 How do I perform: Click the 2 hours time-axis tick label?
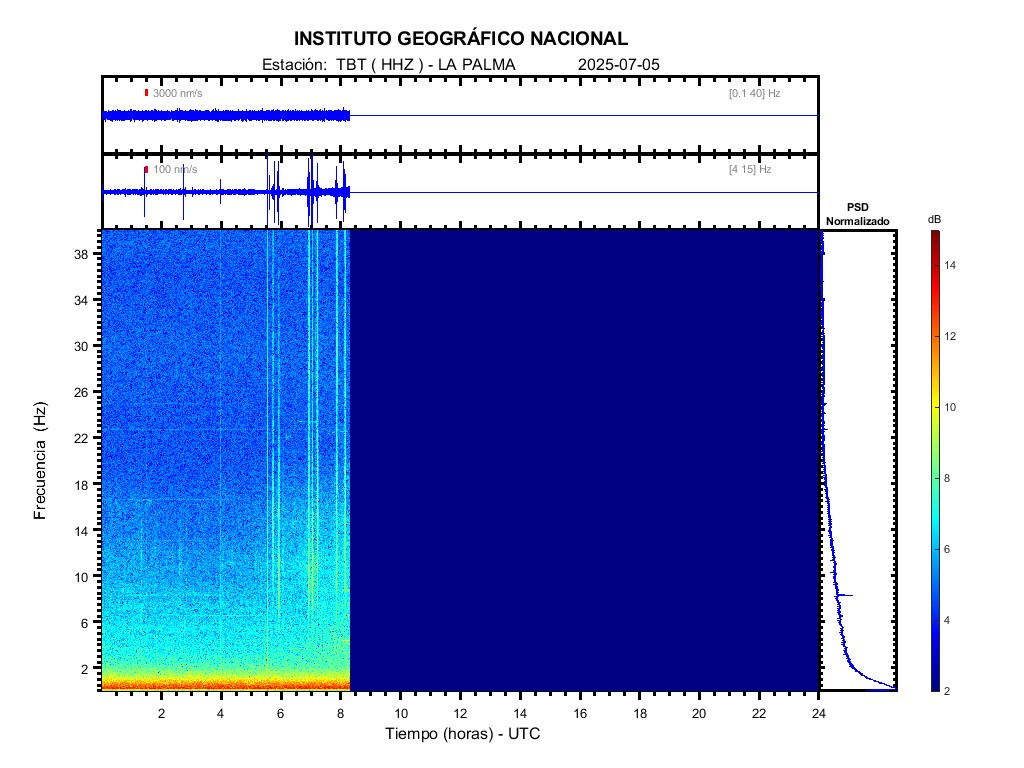161,714
